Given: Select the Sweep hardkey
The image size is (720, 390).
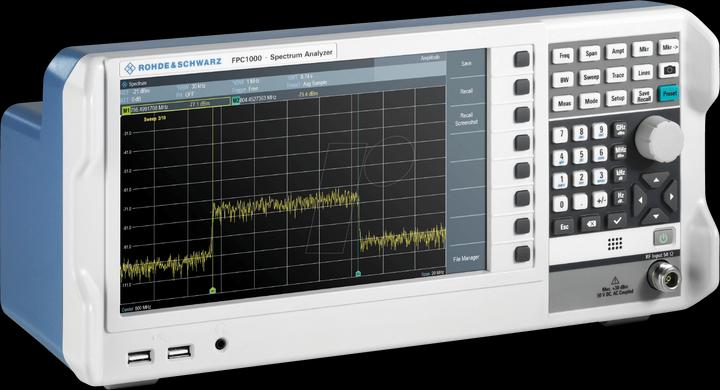Looking at the screenshot, I should (x=591, y=77).
